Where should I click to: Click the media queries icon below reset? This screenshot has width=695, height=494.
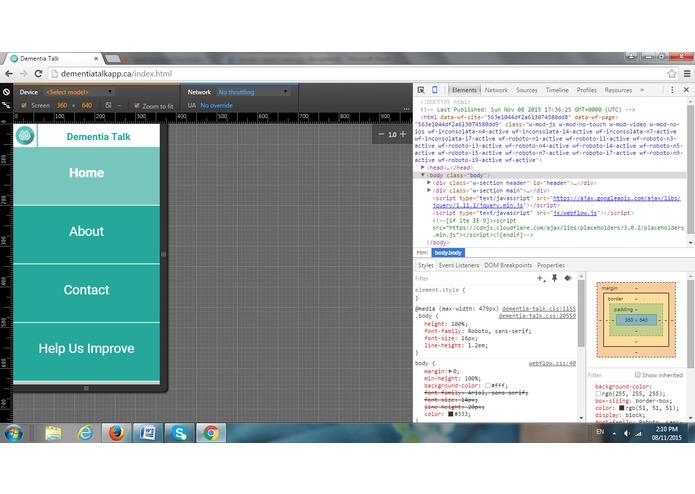[x=6, y=105]
